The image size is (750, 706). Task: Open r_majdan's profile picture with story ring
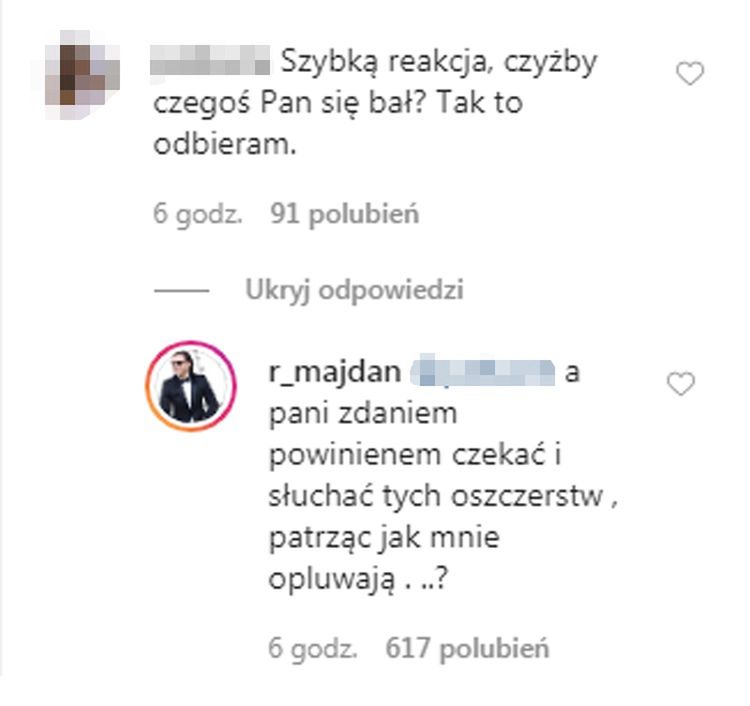tap(191, 386)
